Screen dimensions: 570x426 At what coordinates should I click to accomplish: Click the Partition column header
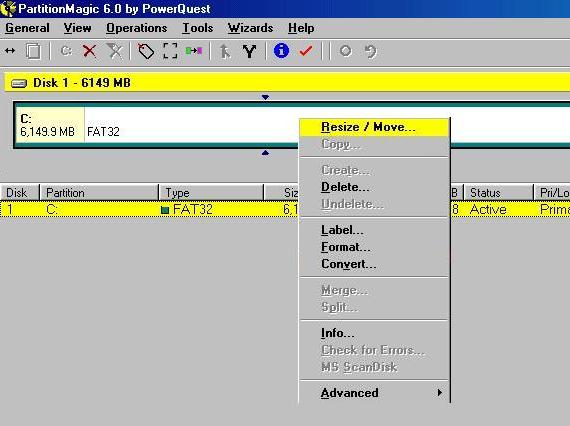coord(99,193)
